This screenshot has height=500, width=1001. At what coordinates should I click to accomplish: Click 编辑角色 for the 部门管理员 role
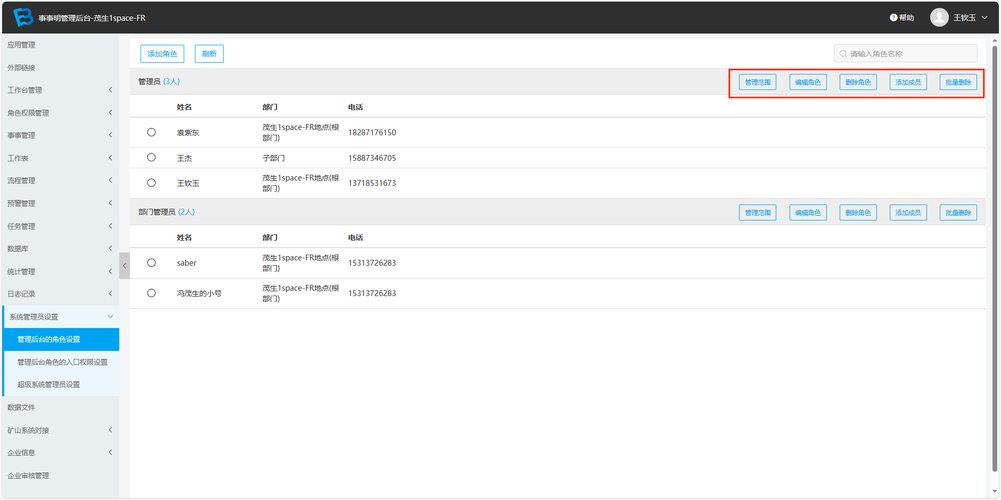(808, 213)
